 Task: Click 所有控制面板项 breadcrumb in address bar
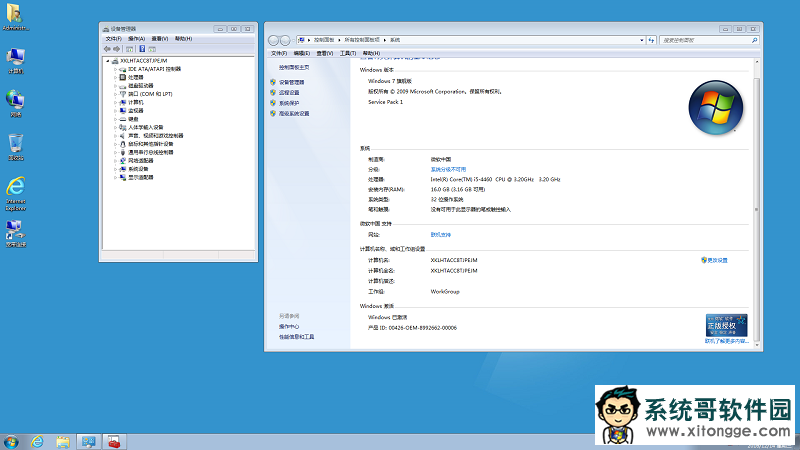click(362, 40)
